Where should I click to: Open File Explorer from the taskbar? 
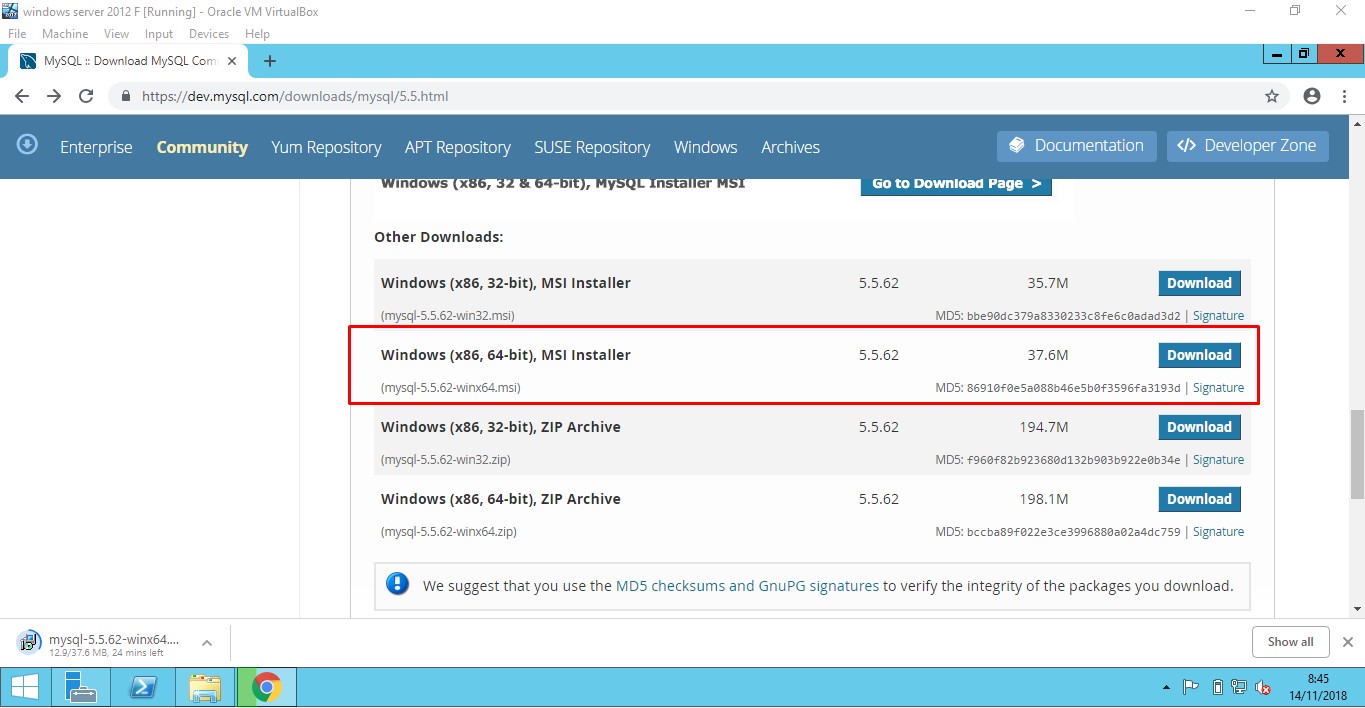(205, 688)
